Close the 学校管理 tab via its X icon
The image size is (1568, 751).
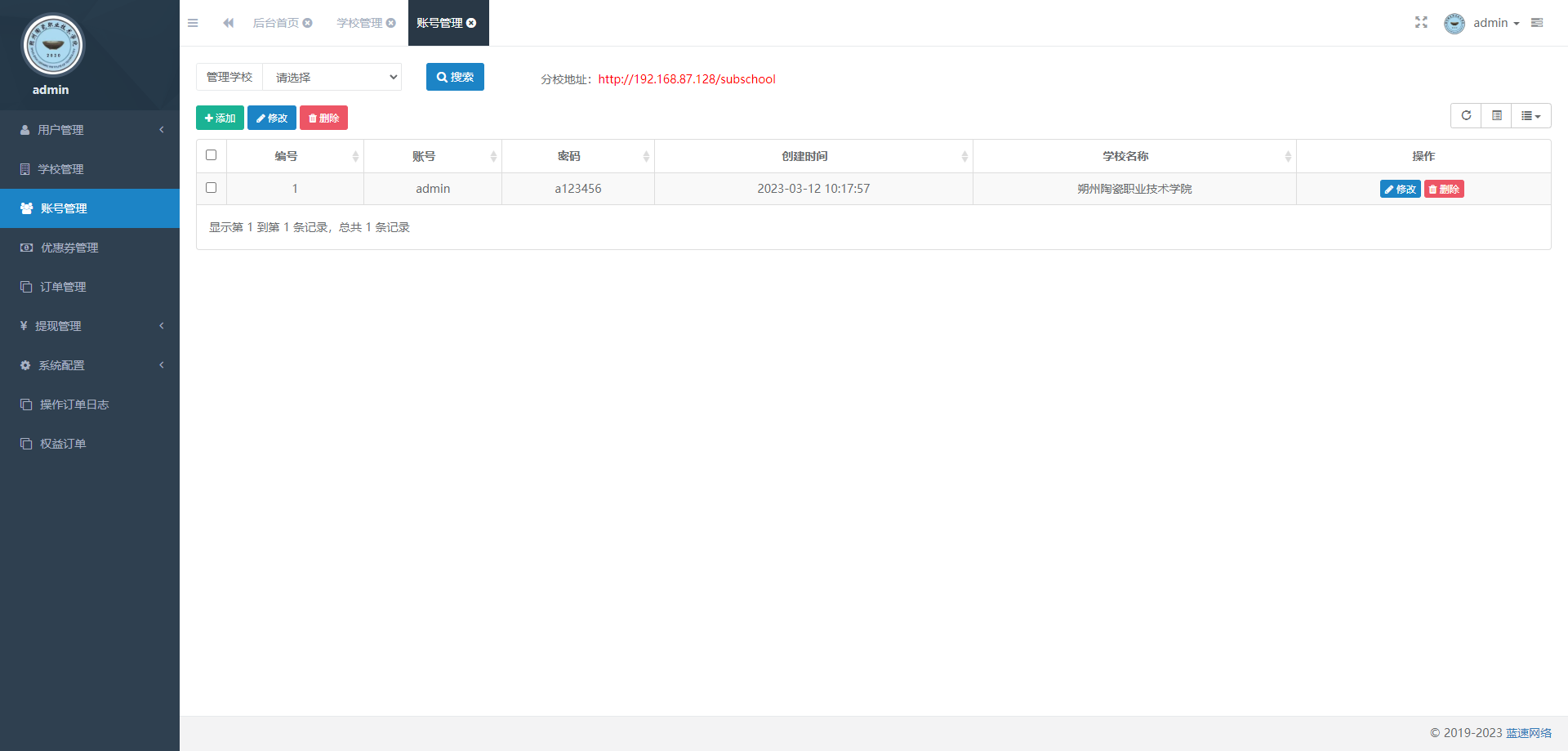391,23
